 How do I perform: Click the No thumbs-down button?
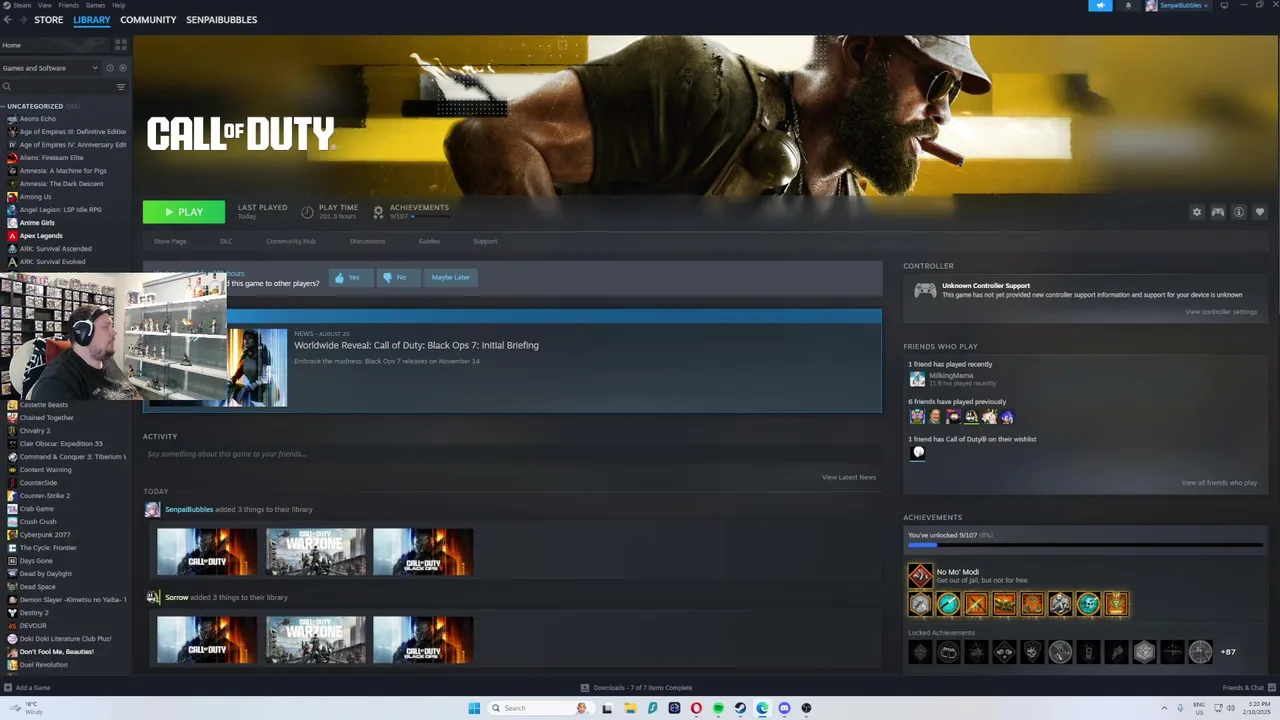point(396,277)
